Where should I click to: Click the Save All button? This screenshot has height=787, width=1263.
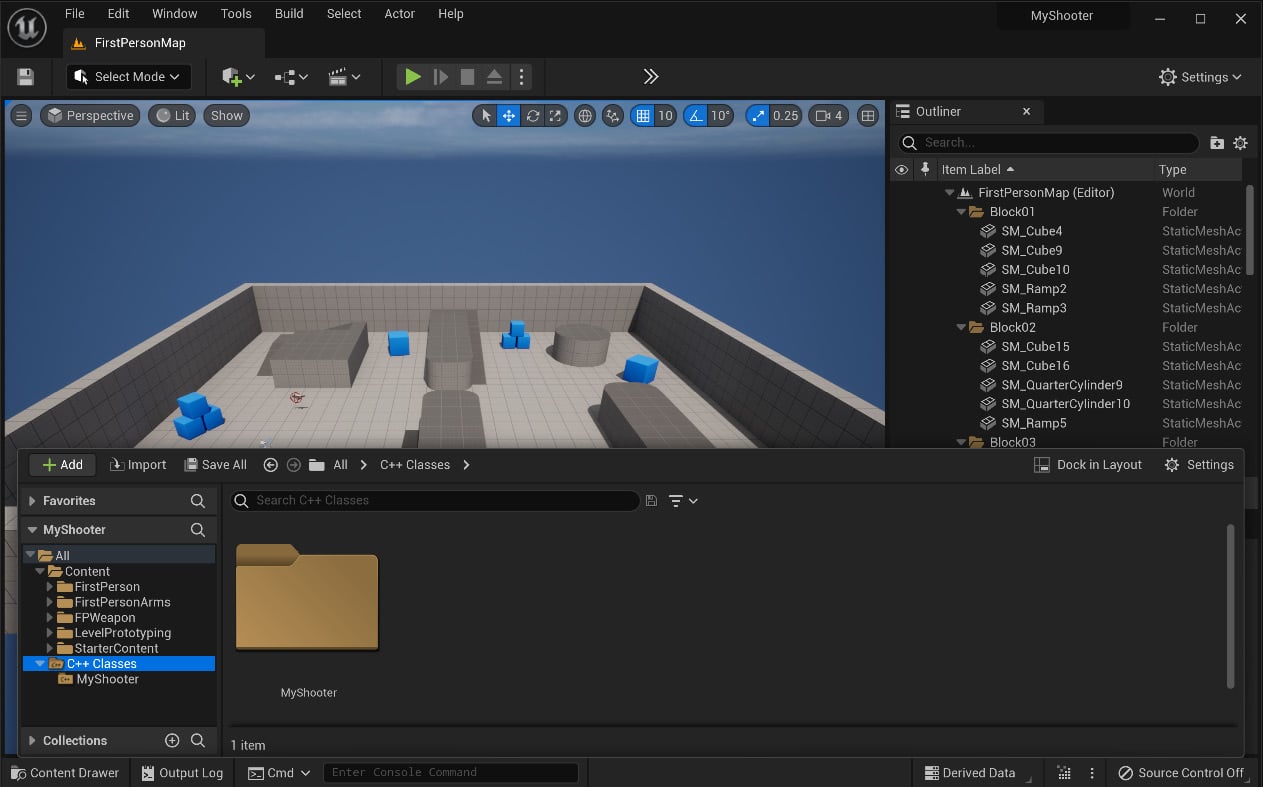click(x=215, y=465)
